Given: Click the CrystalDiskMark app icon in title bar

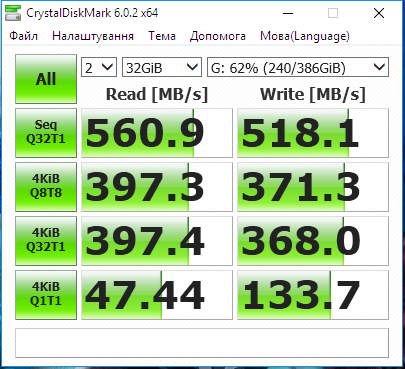Looking at the screenshot, I should tap(13, 13).
